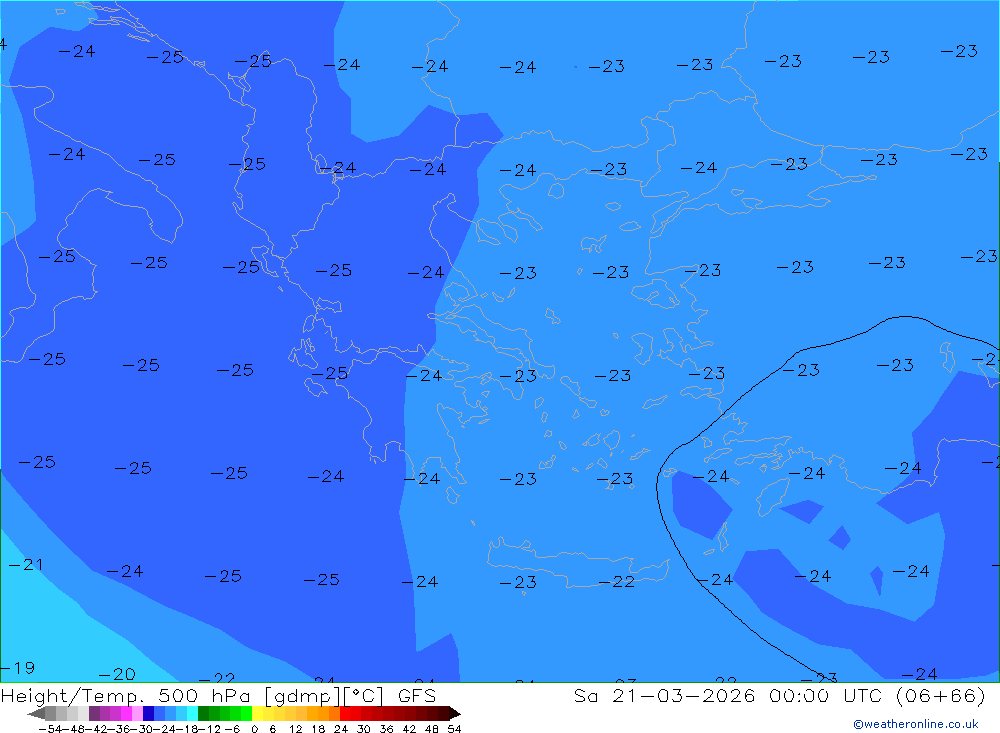Click the -20 temperature value on map
Screen dimensions: 1000x733
(117, 674)
